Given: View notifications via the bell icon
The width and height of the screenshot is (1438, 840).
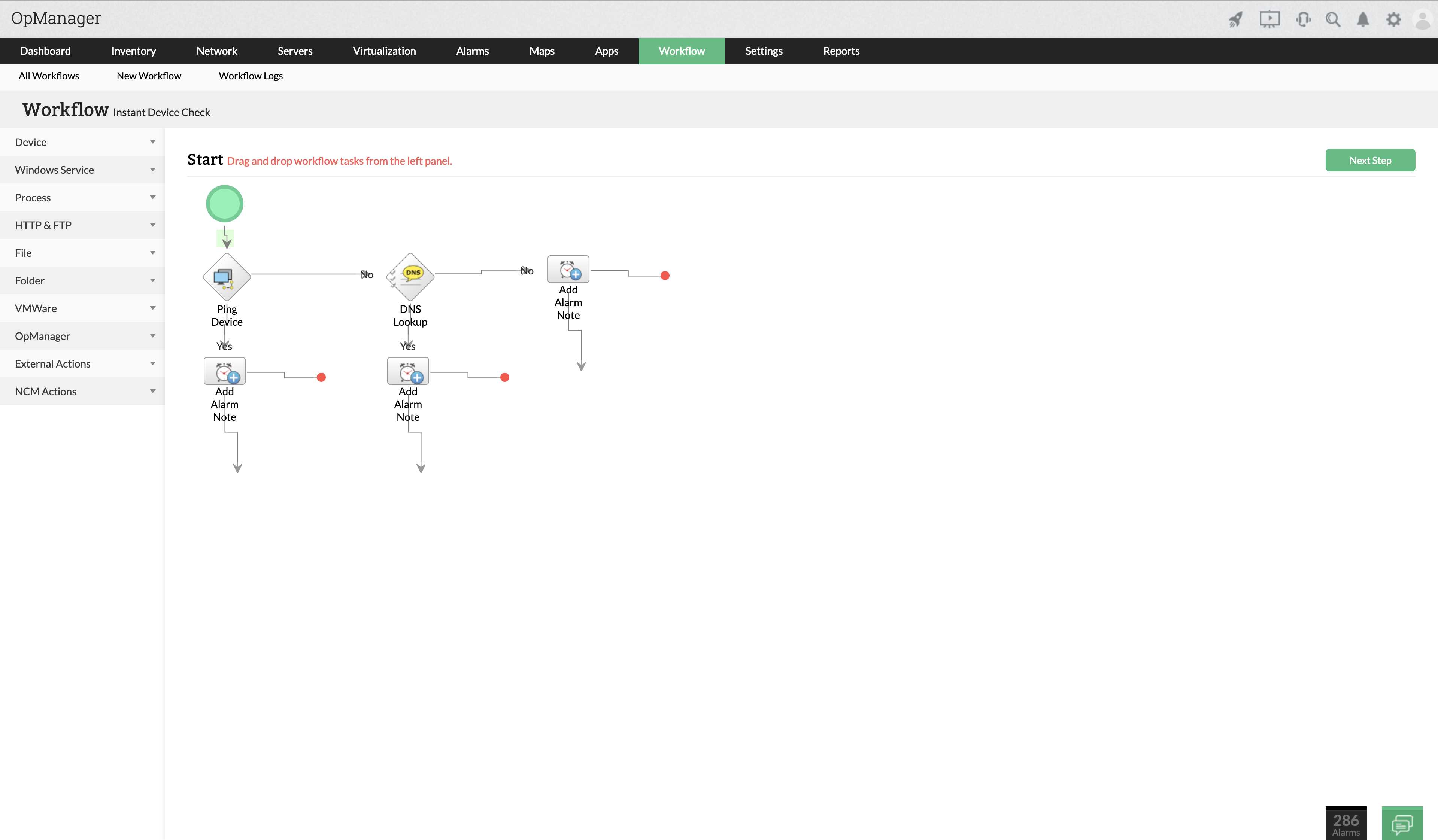Looking at the screenshot, I should click(1363, 19).
